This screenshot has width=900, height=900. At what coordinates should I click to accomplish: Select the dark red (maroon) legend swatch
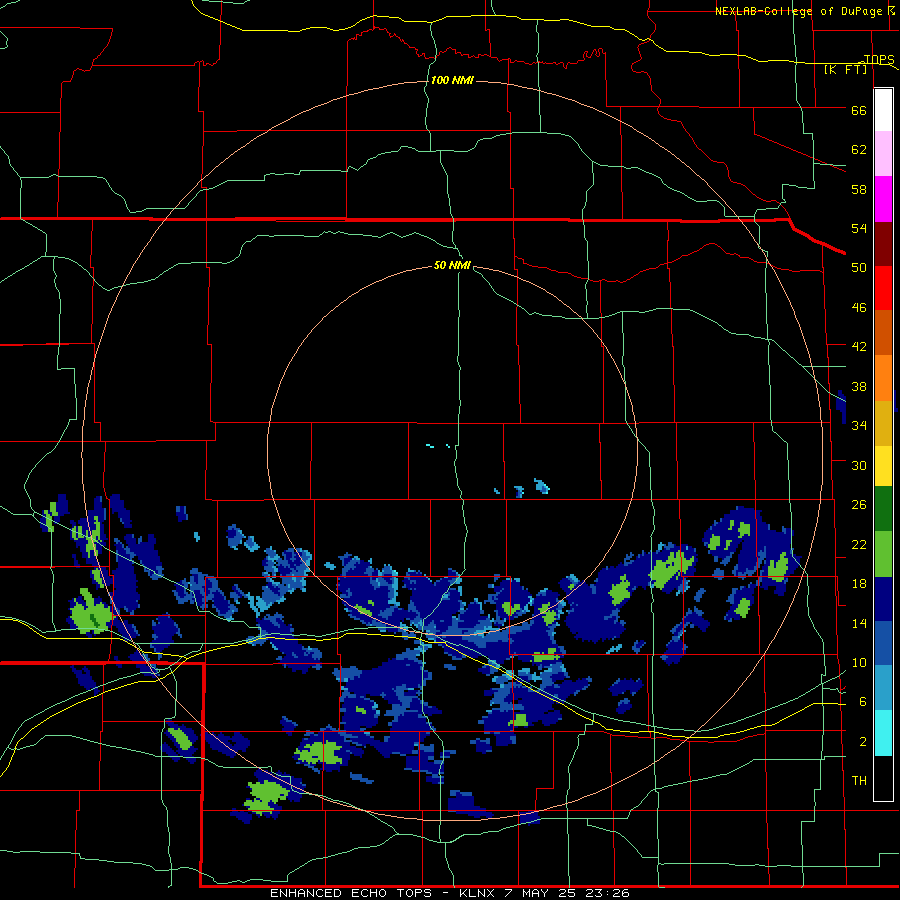[x=883, y=243]
